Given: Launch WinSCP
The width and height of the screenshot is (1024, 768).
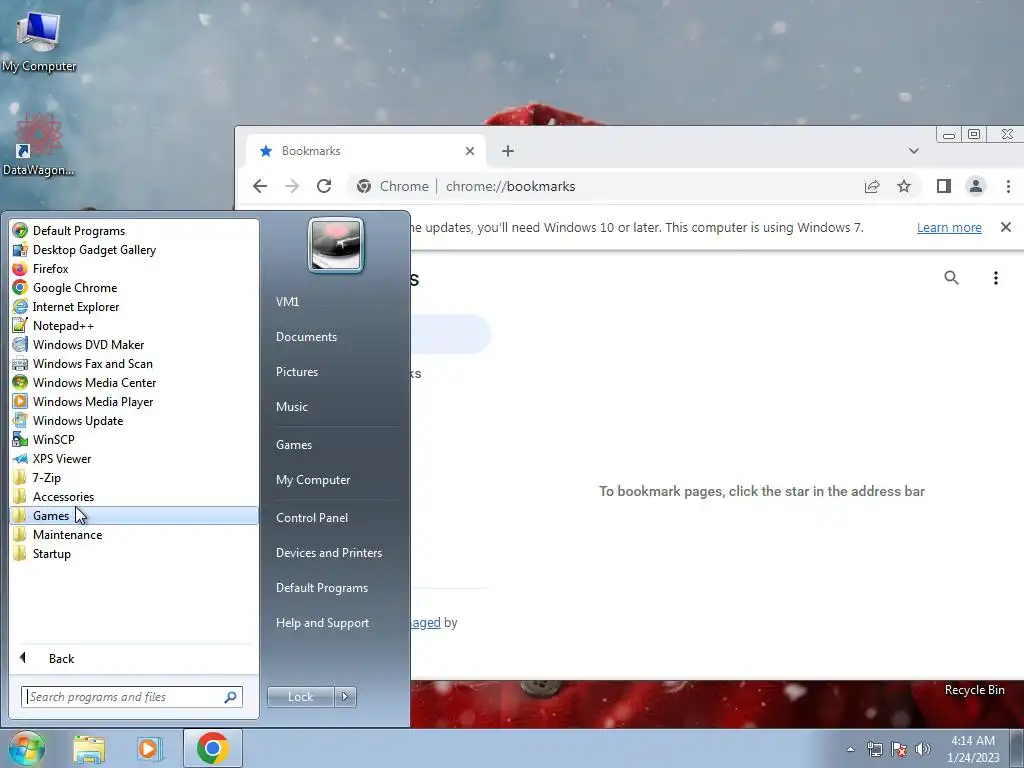Looking at the screenshot, I should pos(134,439).
